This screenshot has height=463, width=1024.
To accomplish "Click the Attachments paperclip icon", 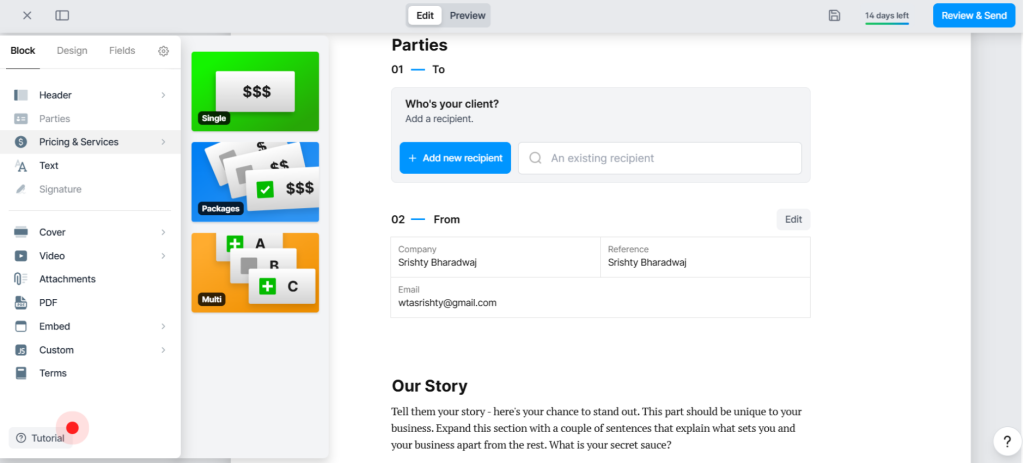I will [x=21, y=279].
